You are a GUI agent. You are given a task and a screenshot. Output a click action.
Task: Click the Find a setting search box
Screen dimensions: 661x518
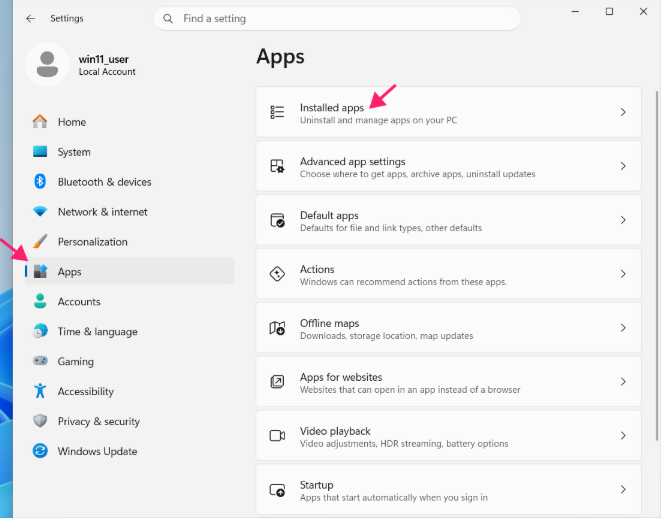336,19
